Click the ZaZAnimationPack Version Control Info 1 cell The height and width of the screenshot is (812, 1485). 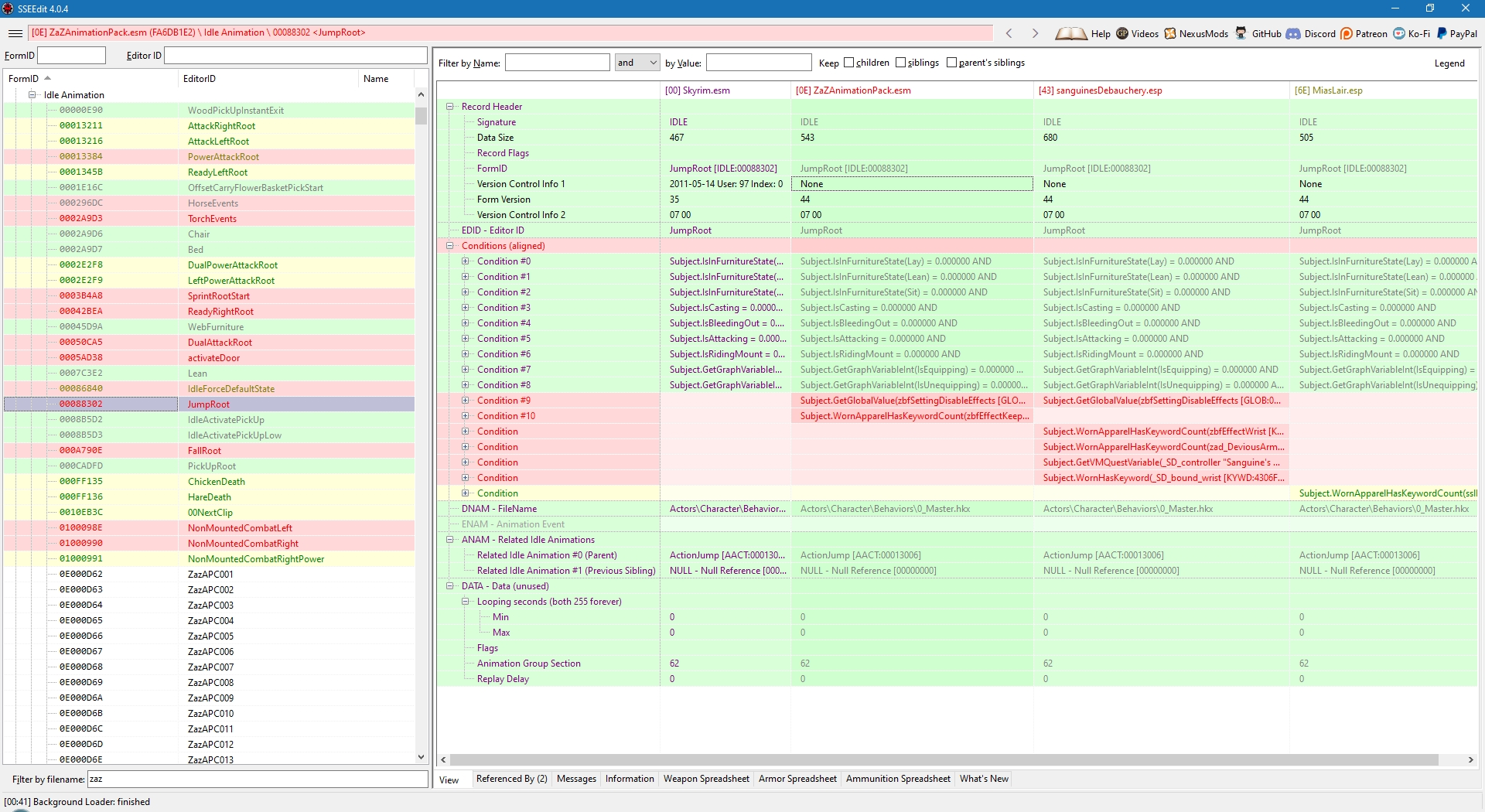click(x=912, y=184)
